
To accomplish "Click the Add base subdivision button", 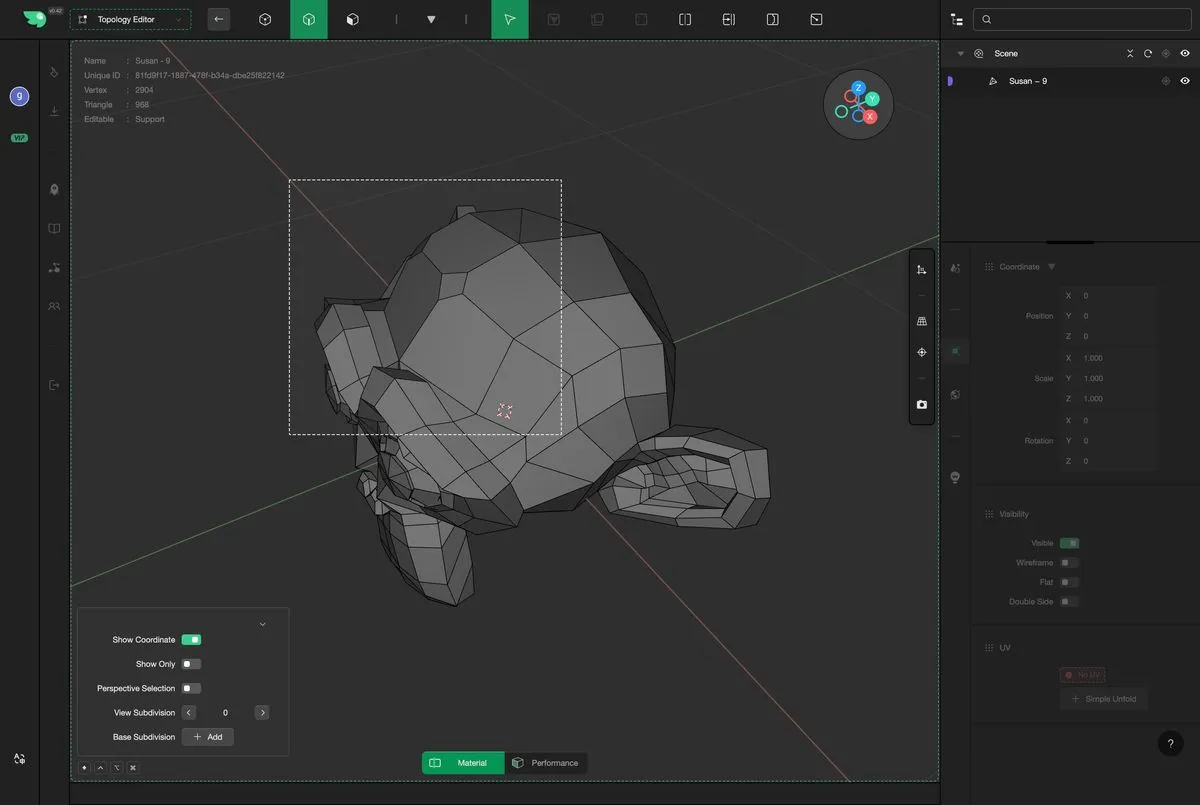I will [207, 737].
